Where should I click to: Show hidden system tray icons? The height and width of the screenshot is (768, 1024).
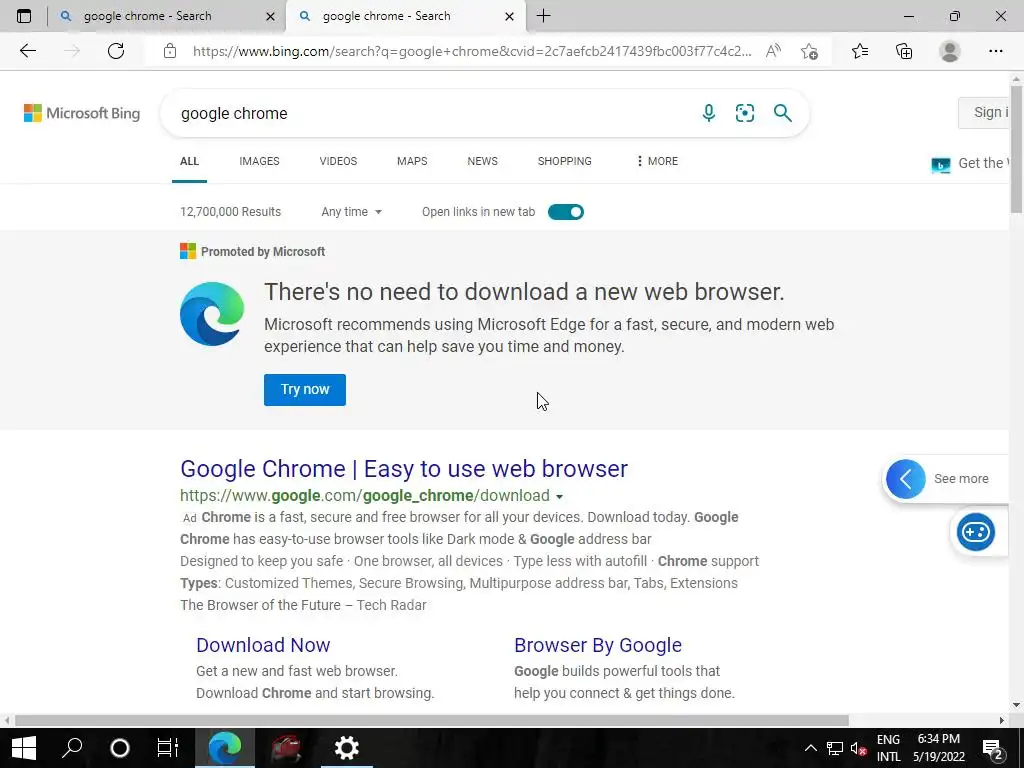(810, 748)
